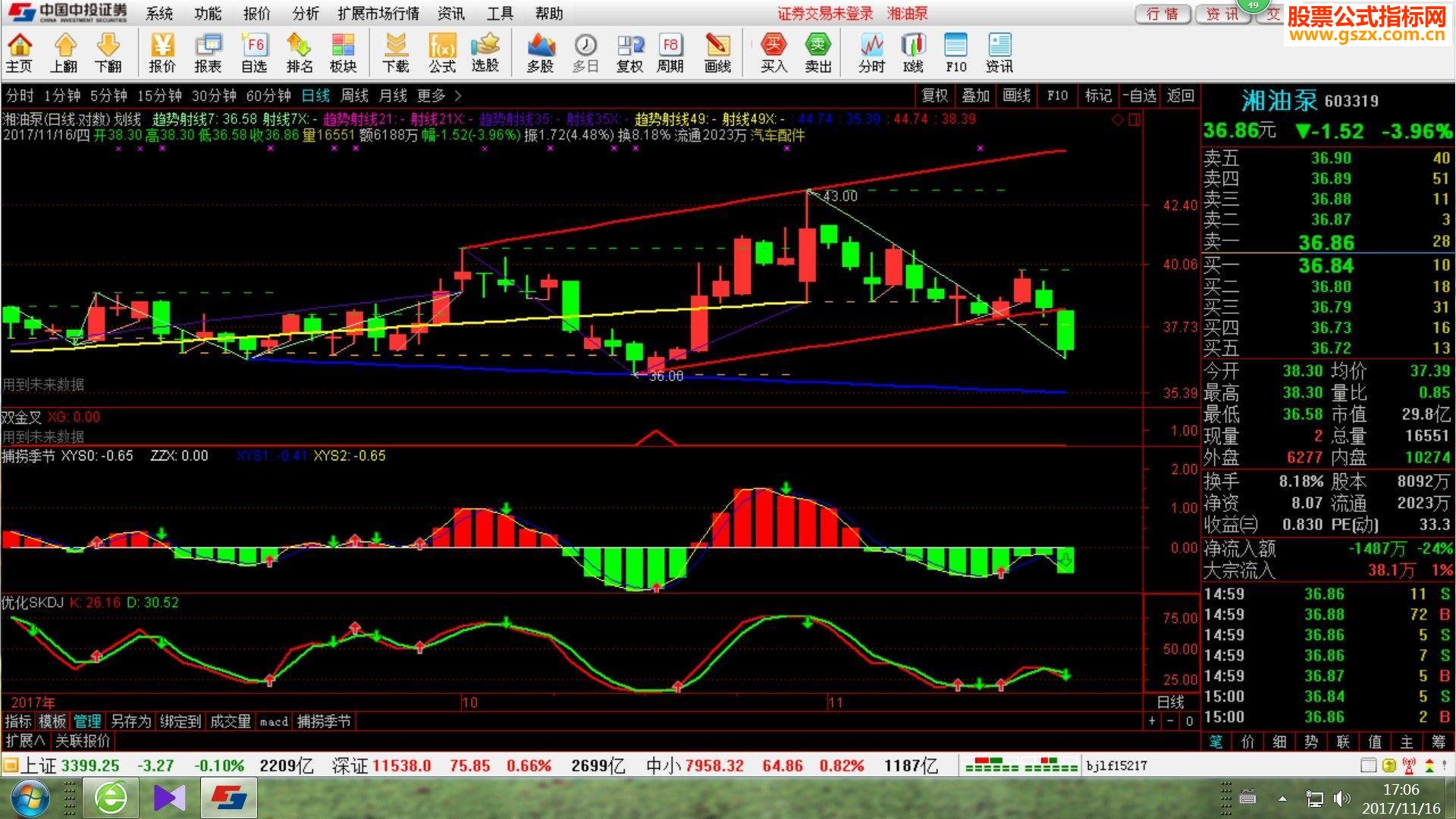This screenshot has width=1456, height=819.
Task: Click the gold coin status bar icon
Action: point(1389,765)
